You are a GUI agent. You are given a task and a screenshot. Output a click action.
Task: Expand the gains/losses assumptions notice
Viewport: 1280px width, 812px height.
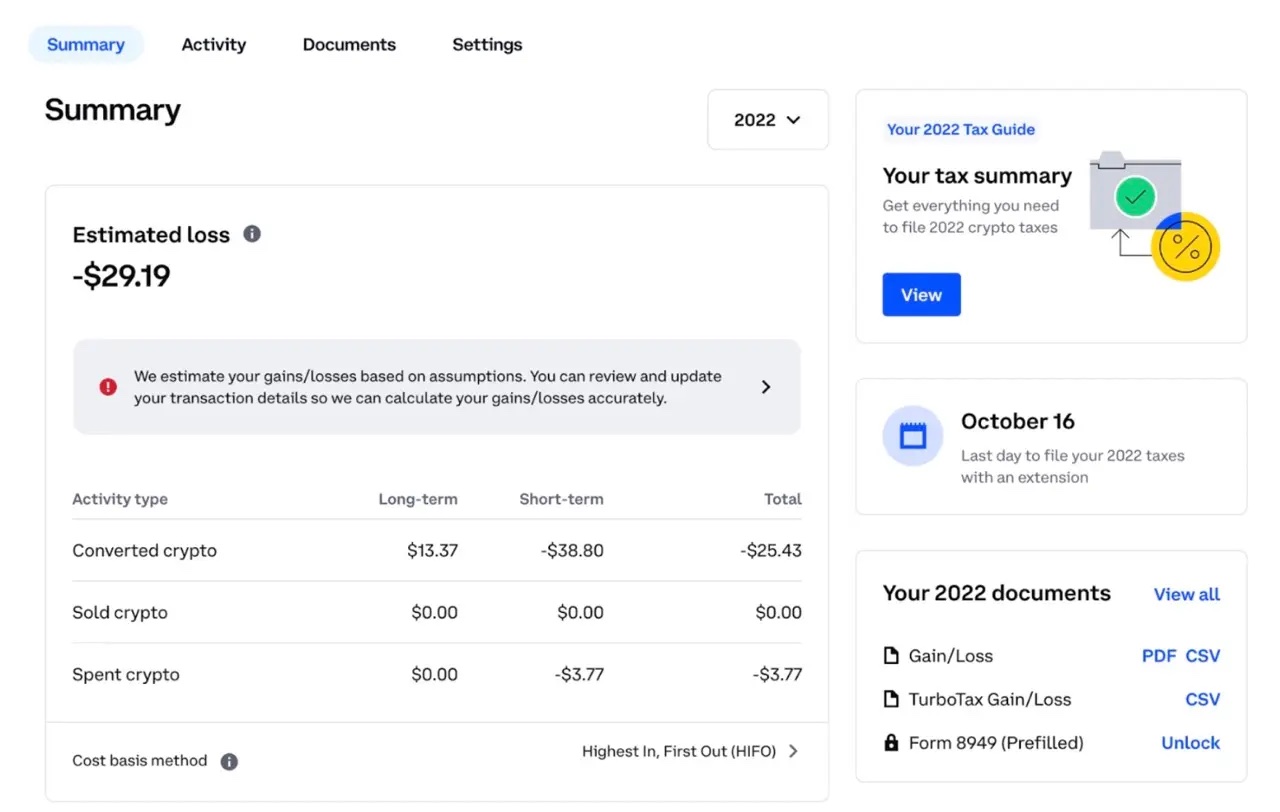pos(766,386)
